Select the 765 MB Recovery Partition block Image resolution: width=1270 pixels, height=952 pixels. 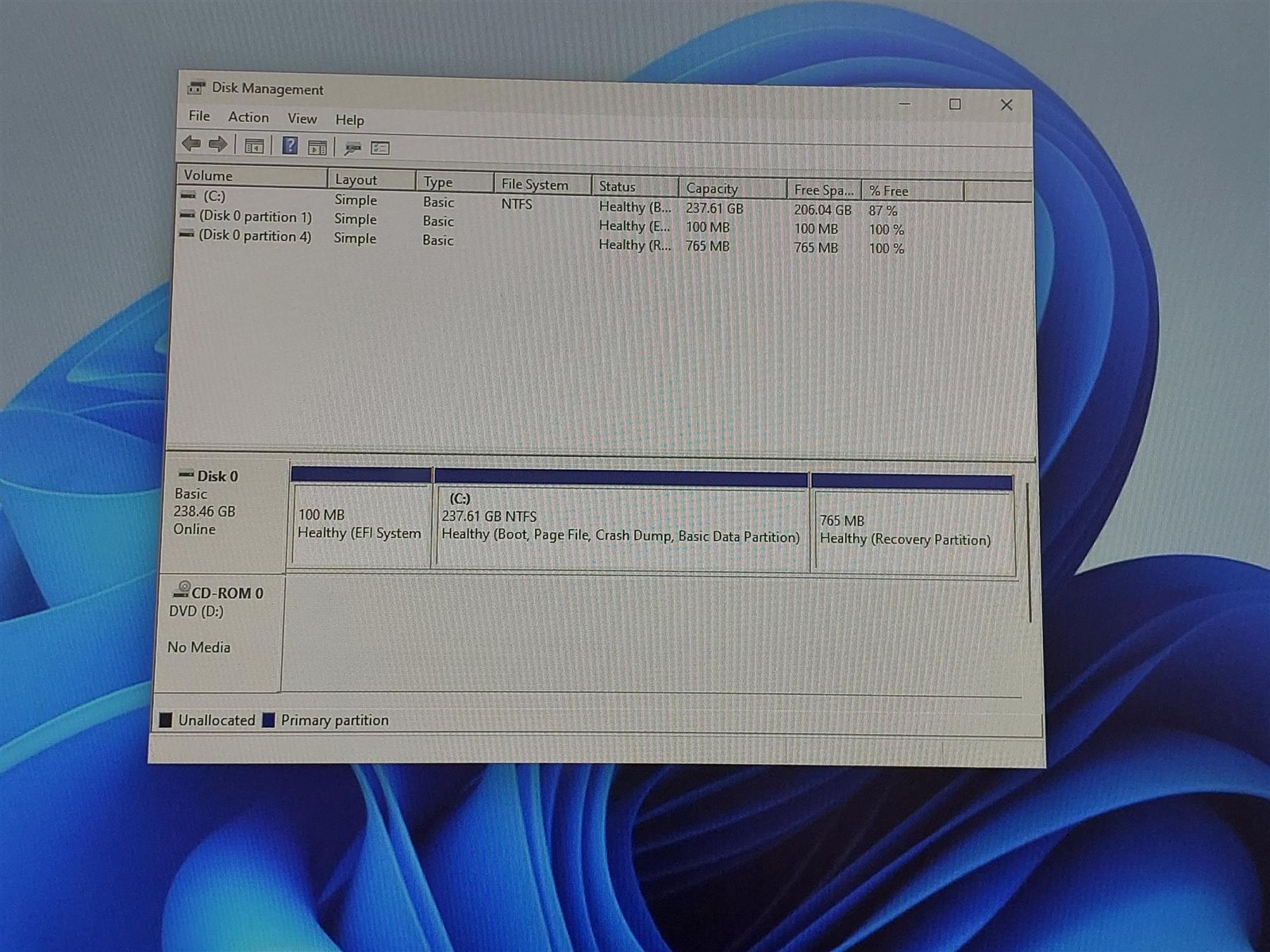click(x=913, y=524)
